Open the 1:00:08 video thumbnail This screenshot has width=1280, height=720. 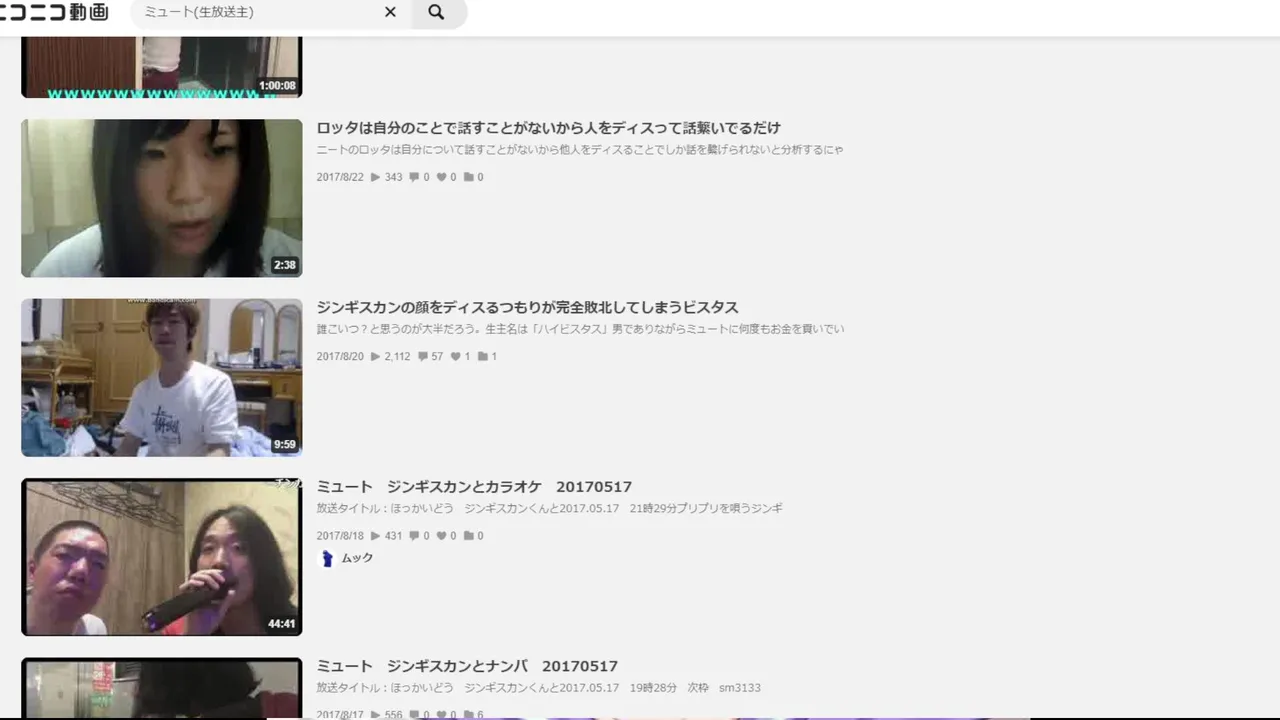(x=161, y=67)
